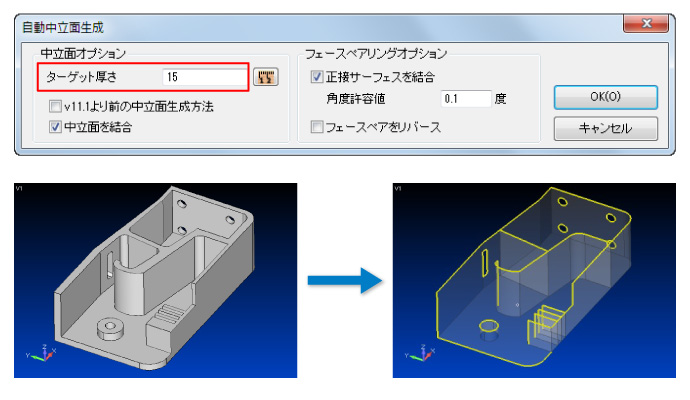
Task: Uncheck the 中立面を結合 checkbox
Action: [x=55, y=127]
